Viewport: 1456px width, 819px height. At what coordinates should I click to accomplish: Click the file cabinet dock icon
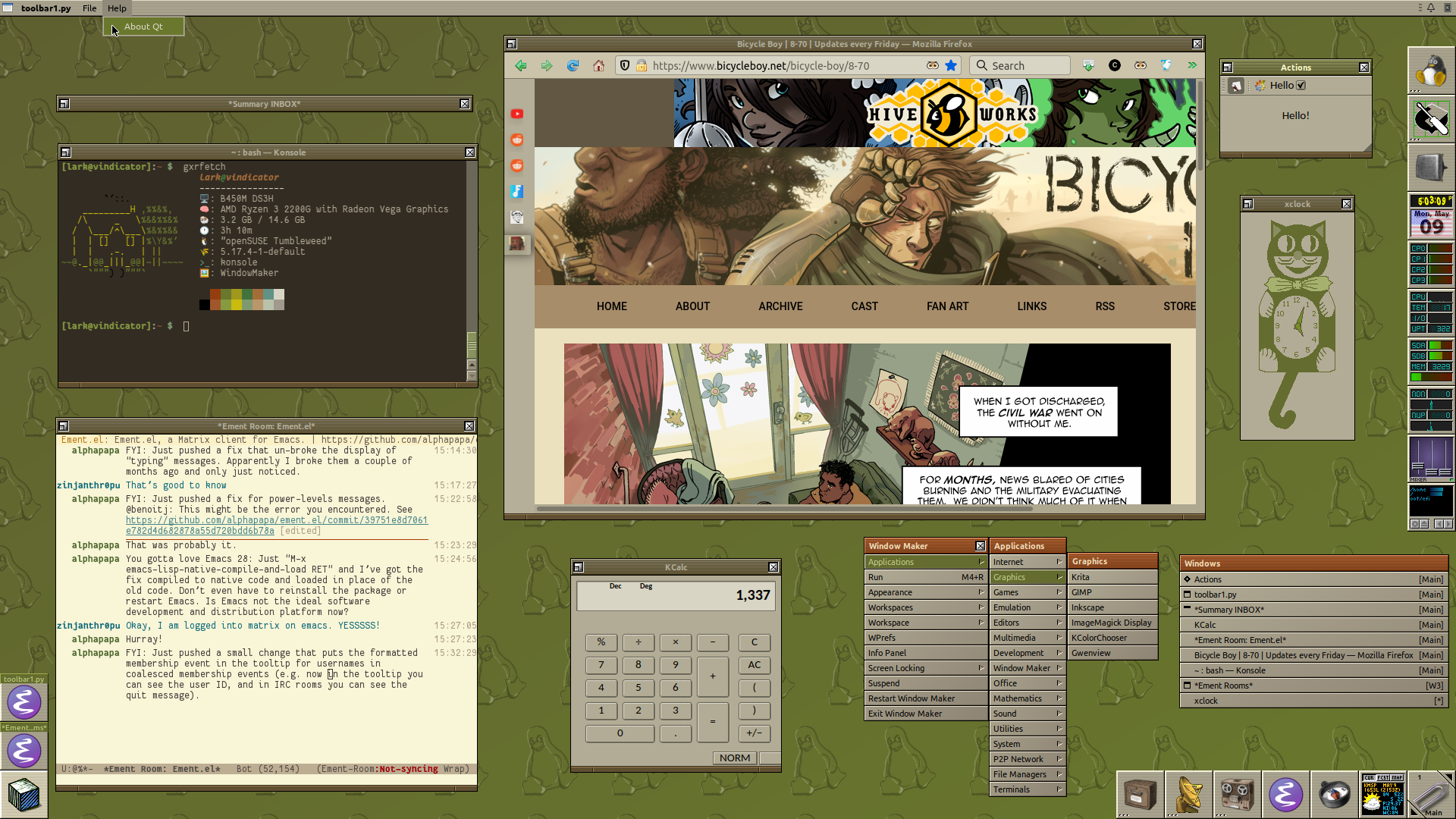[1140, 795]
